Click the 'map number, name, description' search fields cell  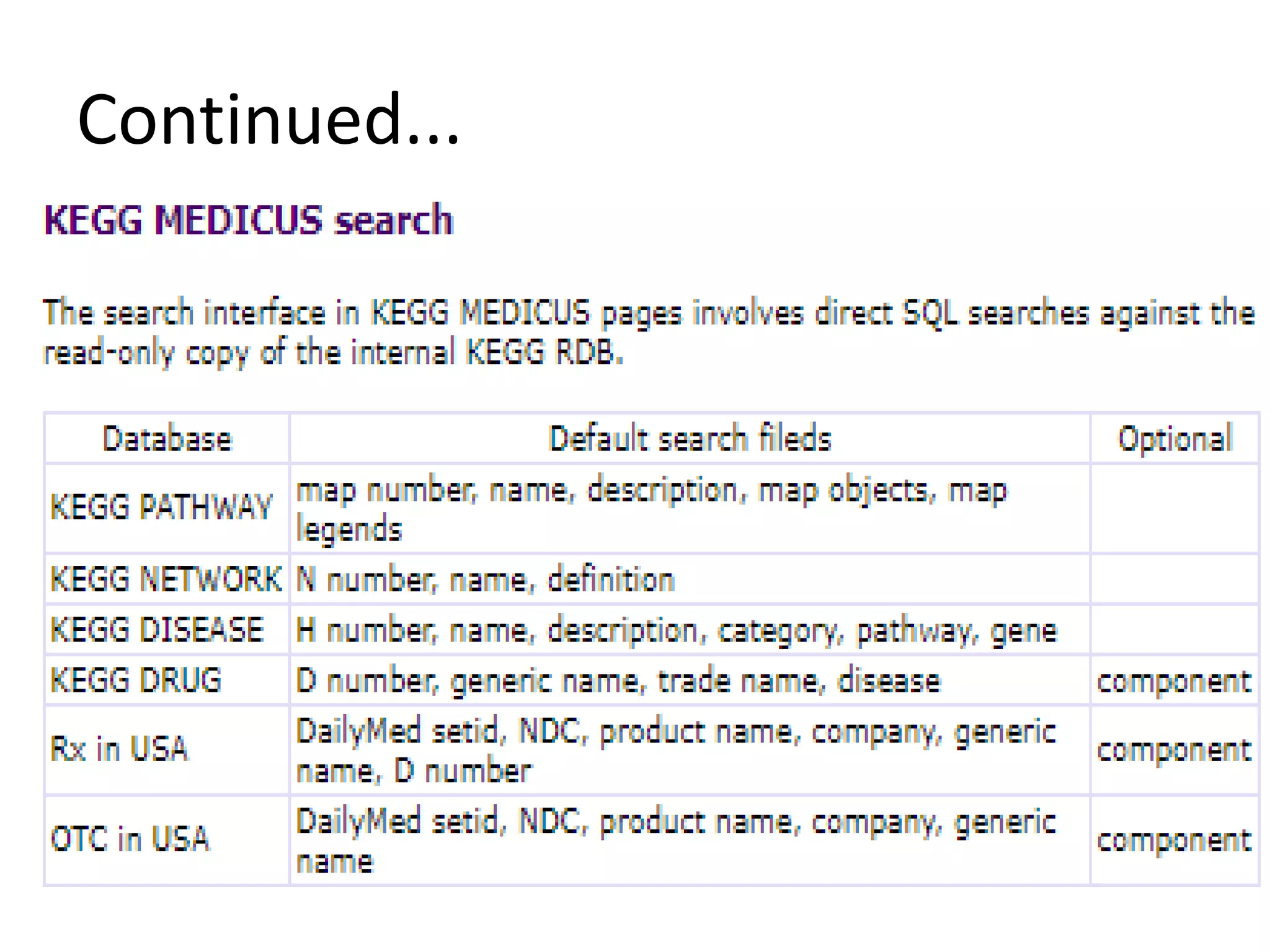[690, 508]
